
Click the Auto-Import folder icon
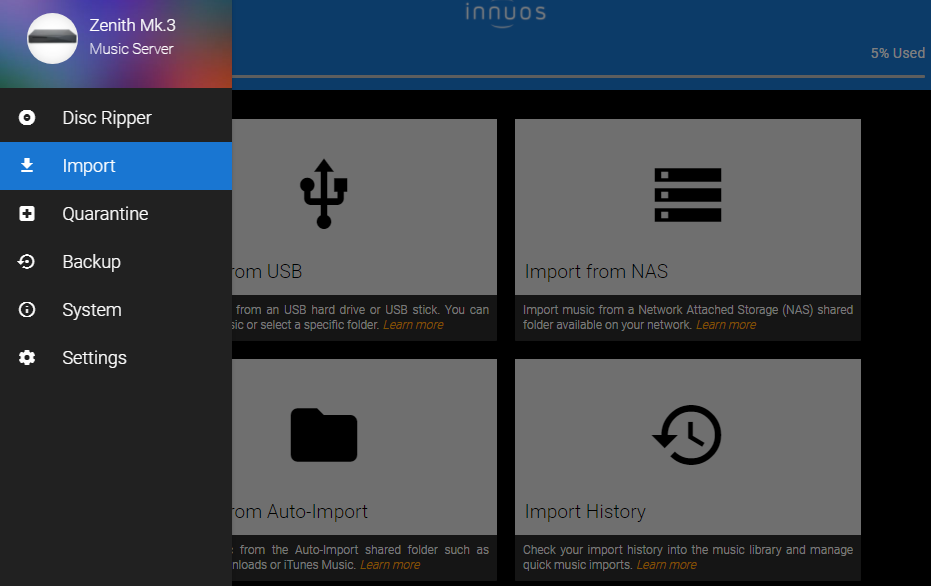click(x=324, y=435)
